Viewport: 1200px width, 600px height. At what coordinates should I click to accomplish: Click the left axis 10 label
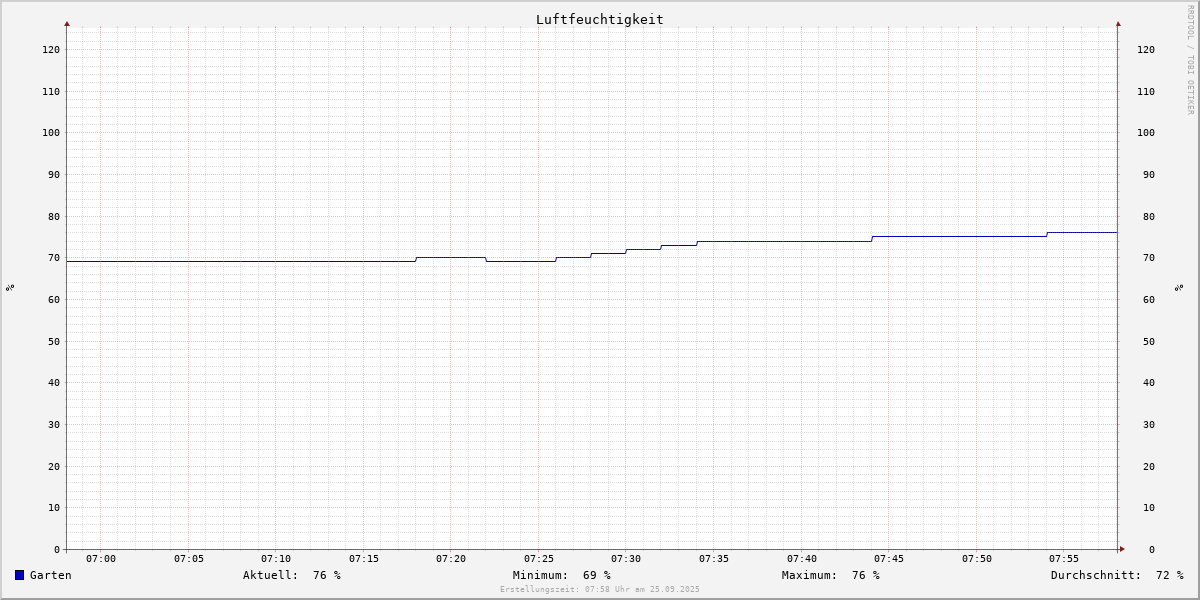tap(54, 507)
